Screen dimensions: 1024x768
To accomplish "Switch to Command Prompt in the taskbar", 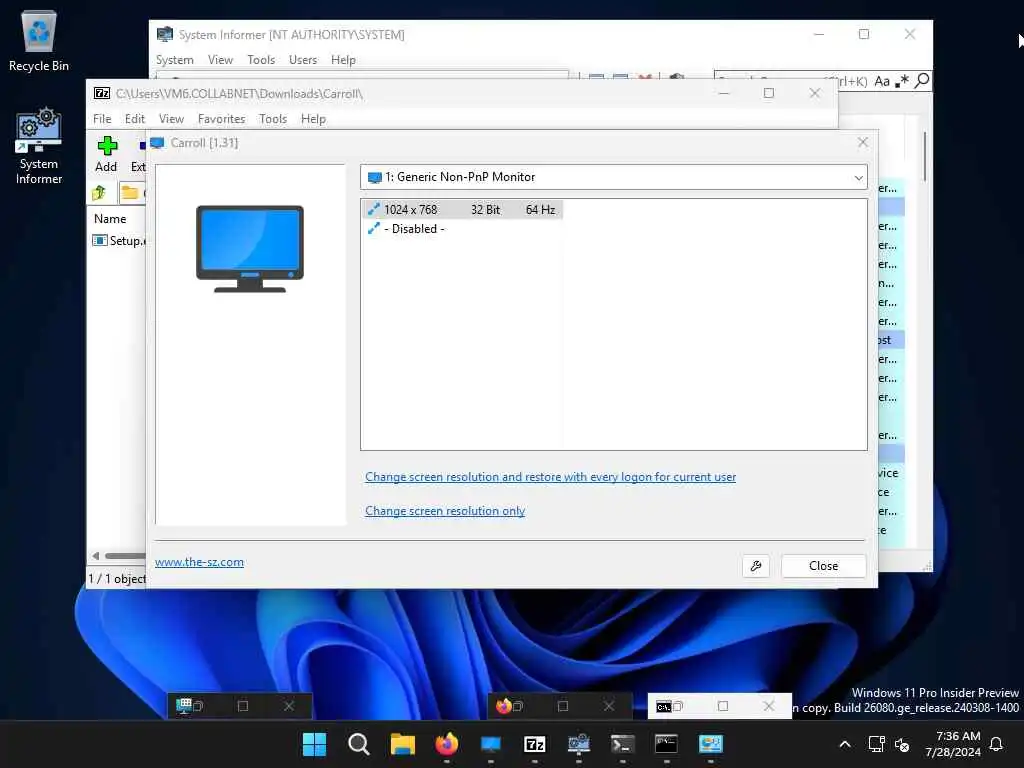I will click(x=666, y=744).
